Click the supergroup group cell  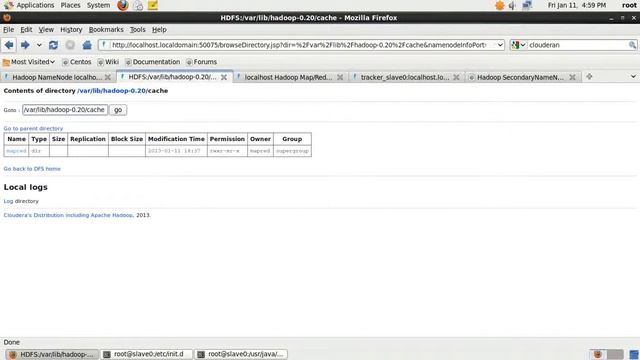292,151
